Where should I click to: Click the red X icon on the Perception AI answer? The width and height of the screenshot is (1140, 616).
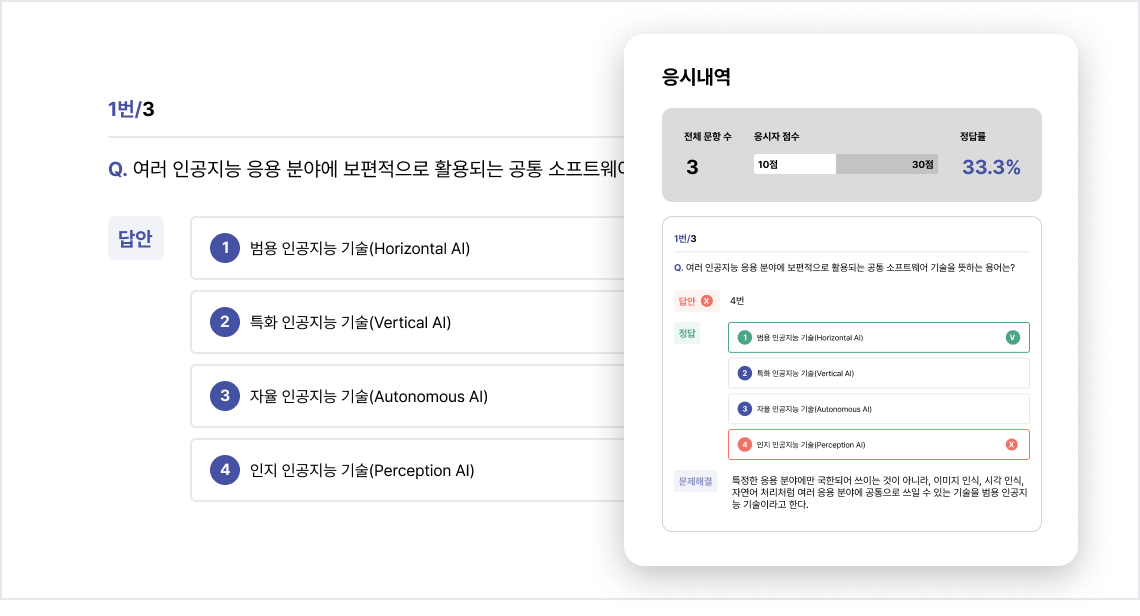pos(1012,444)
